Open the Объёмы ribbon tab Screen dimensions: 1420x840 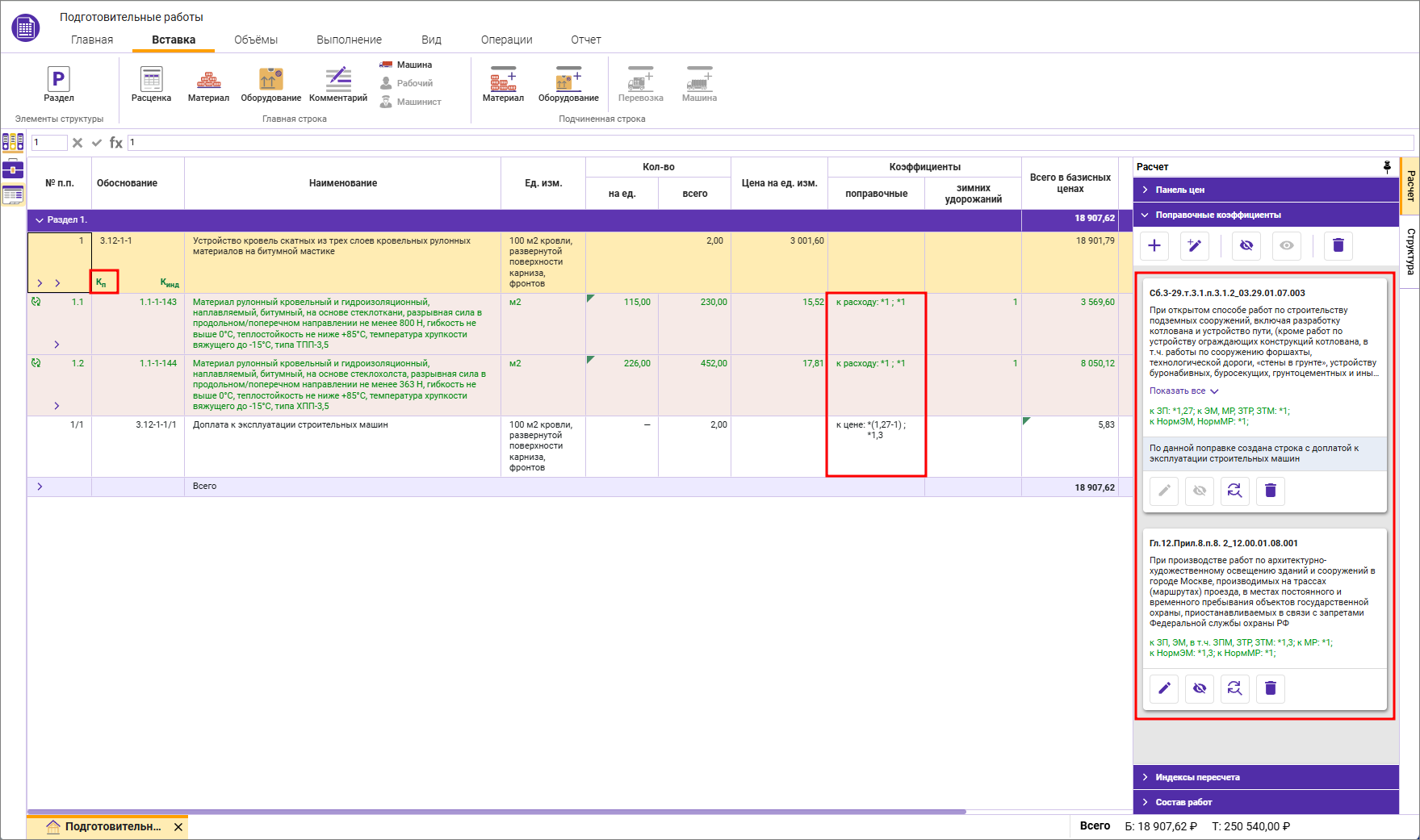(x=256, y=40)
